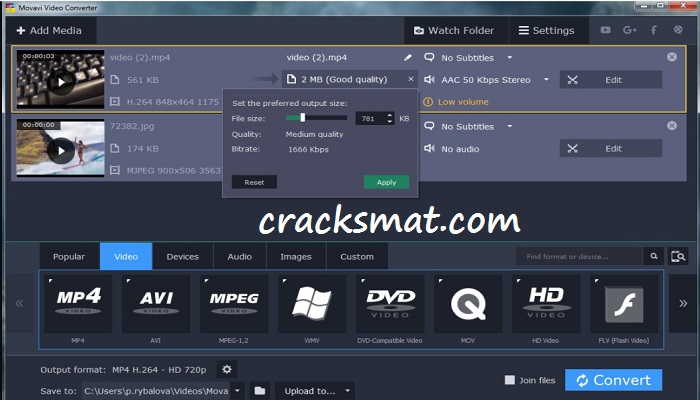Select the DVD-Compatible Video format icon
700x400 pixels.
pyautogui.click(x=390, y=304)
